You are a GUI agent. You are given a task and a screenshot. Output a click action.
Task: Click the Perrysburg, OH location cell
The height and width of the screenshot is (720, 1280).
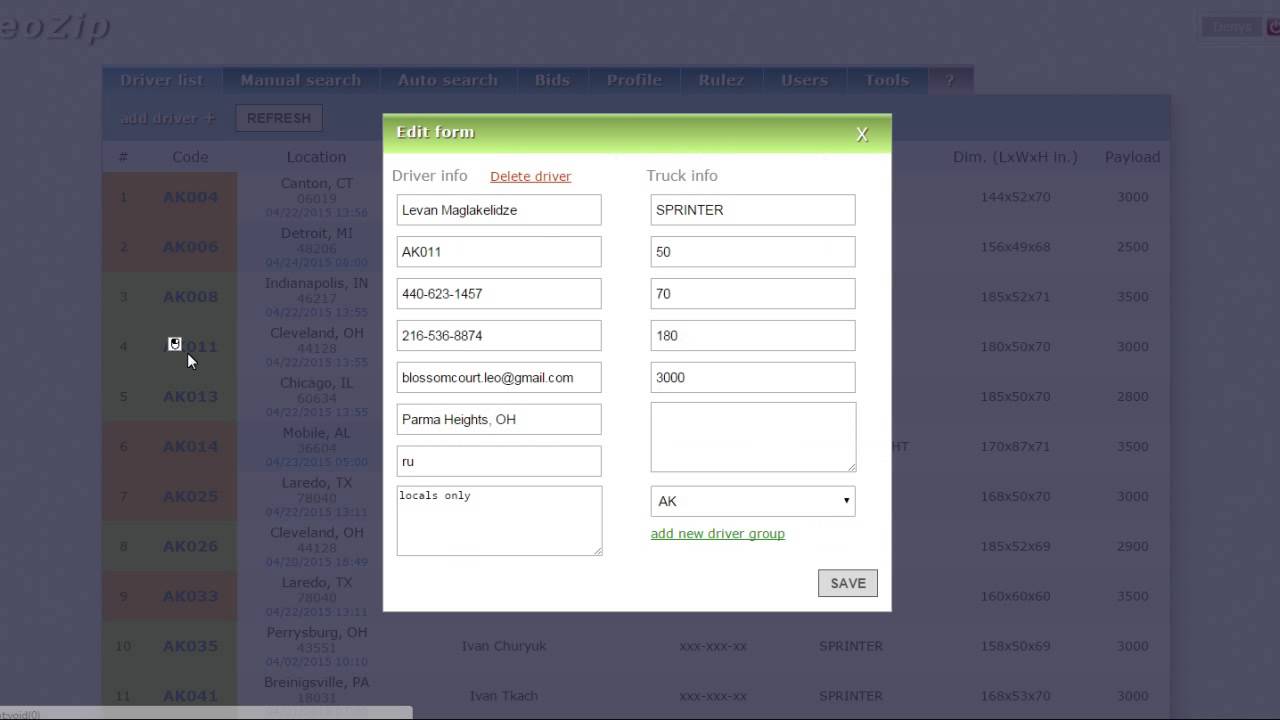(x=316, y=647)
